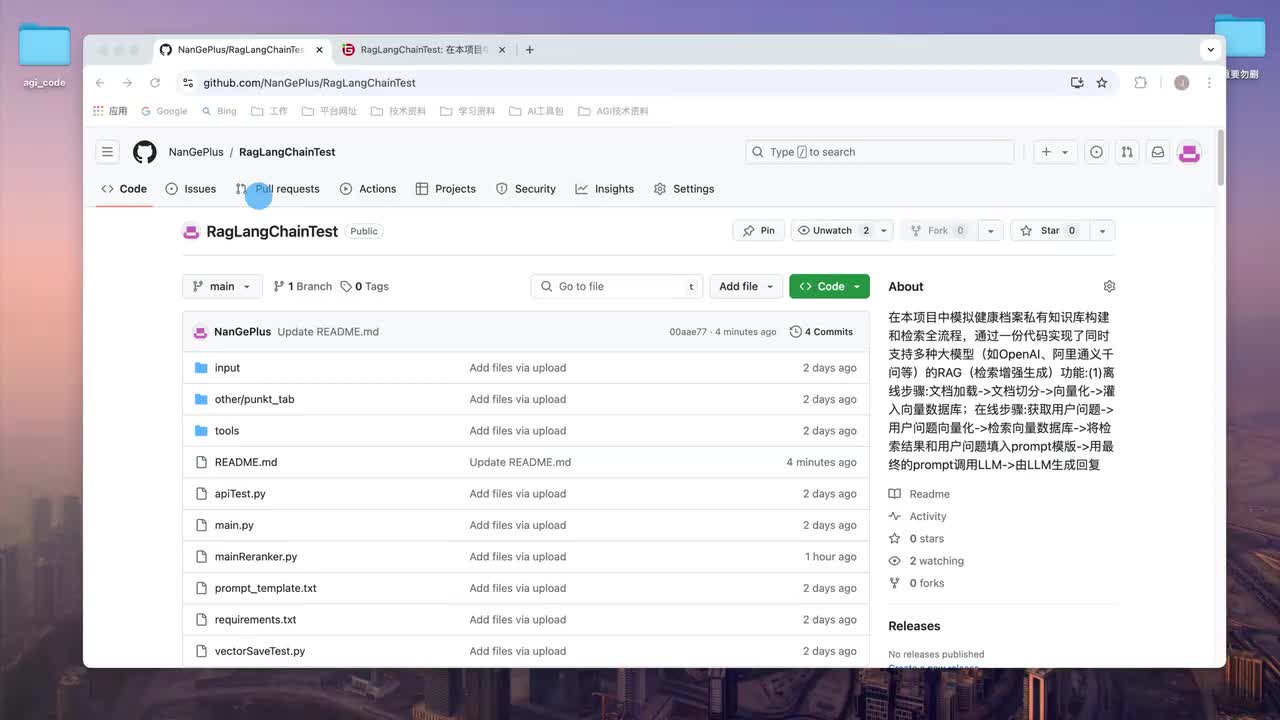Open the Google bookmark
This screenshot has height=720, width=1280.
(x=164, y=111)
